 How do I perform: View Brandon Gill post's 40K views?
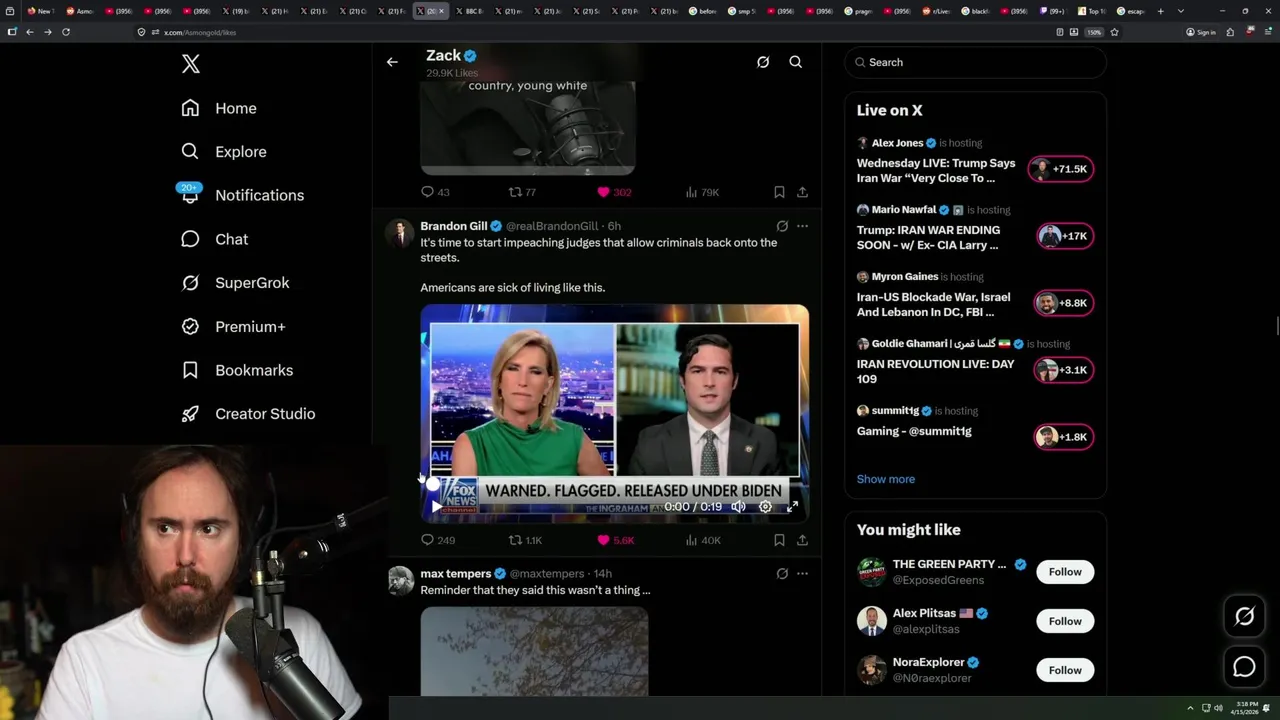click(702, 540)
